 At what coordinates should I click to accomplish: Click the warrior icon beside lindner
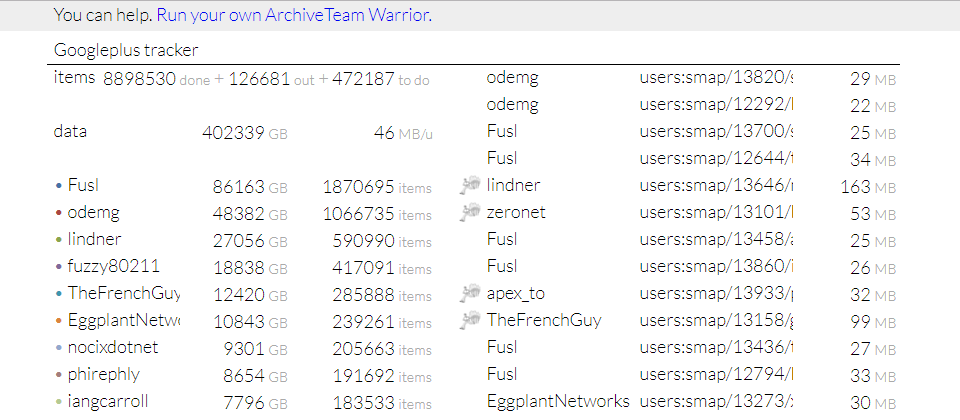pyautogui.click(x=470, y=185)
